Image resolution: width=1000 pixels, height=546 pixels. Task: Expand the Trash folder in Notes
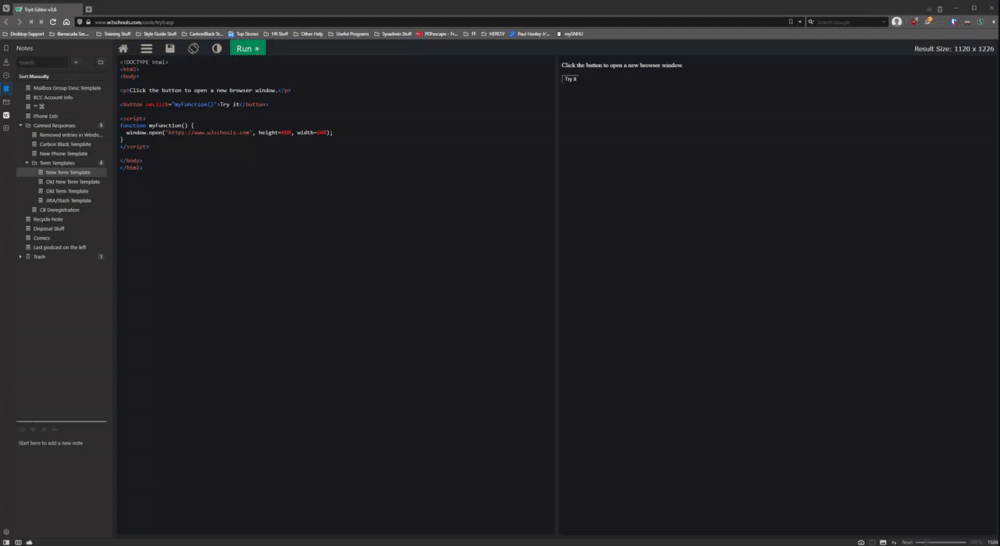[20, 256]
